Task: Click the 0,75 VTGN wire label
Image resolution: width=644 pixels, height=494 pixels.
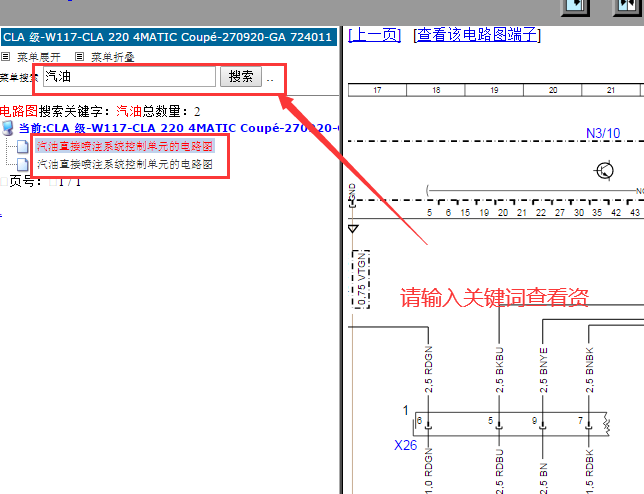Action: click(361, 279)
